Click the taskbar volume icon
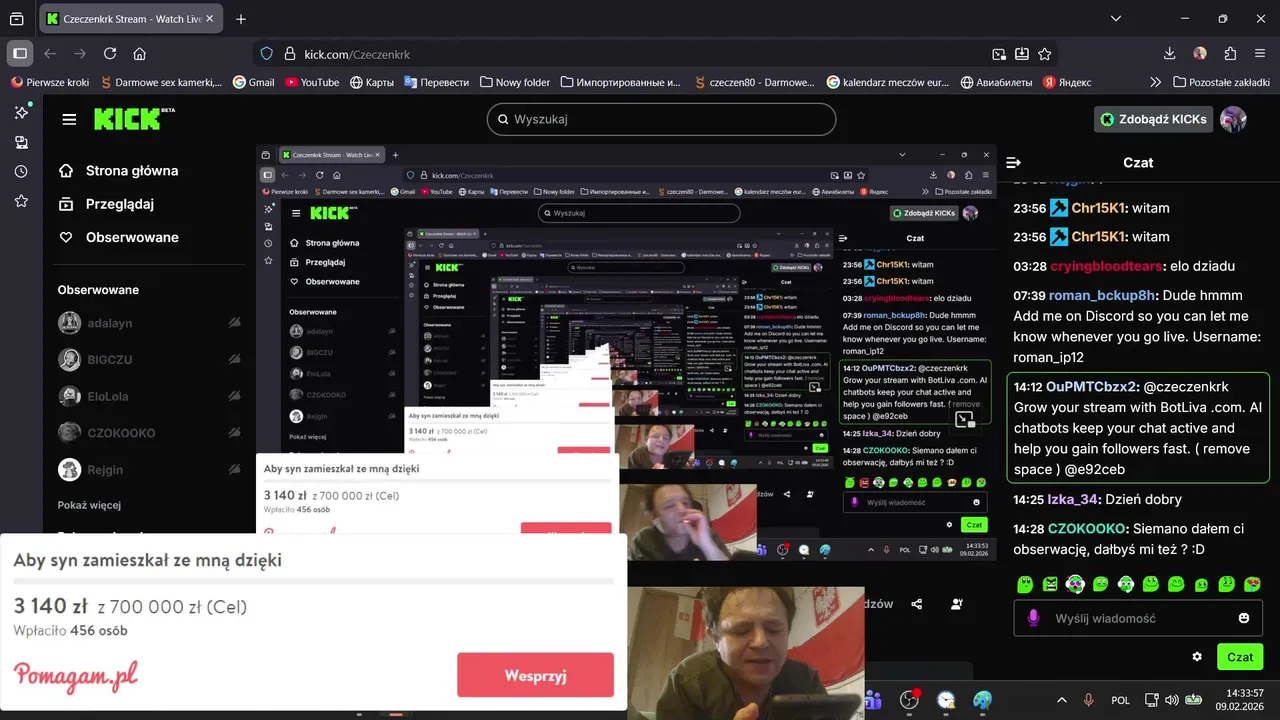Viewport: 1280px width, 720px height. [1173, 700]
